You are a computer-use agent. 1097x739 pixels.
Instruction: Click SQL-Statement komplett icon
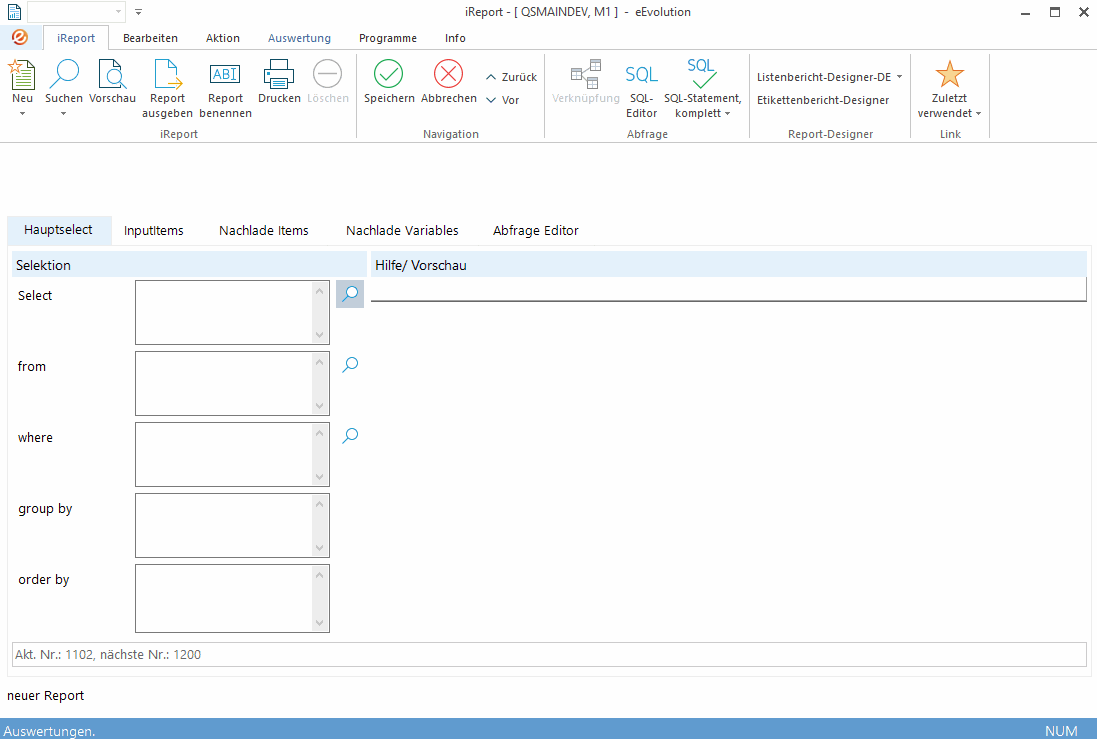click(x=702, y=73)
